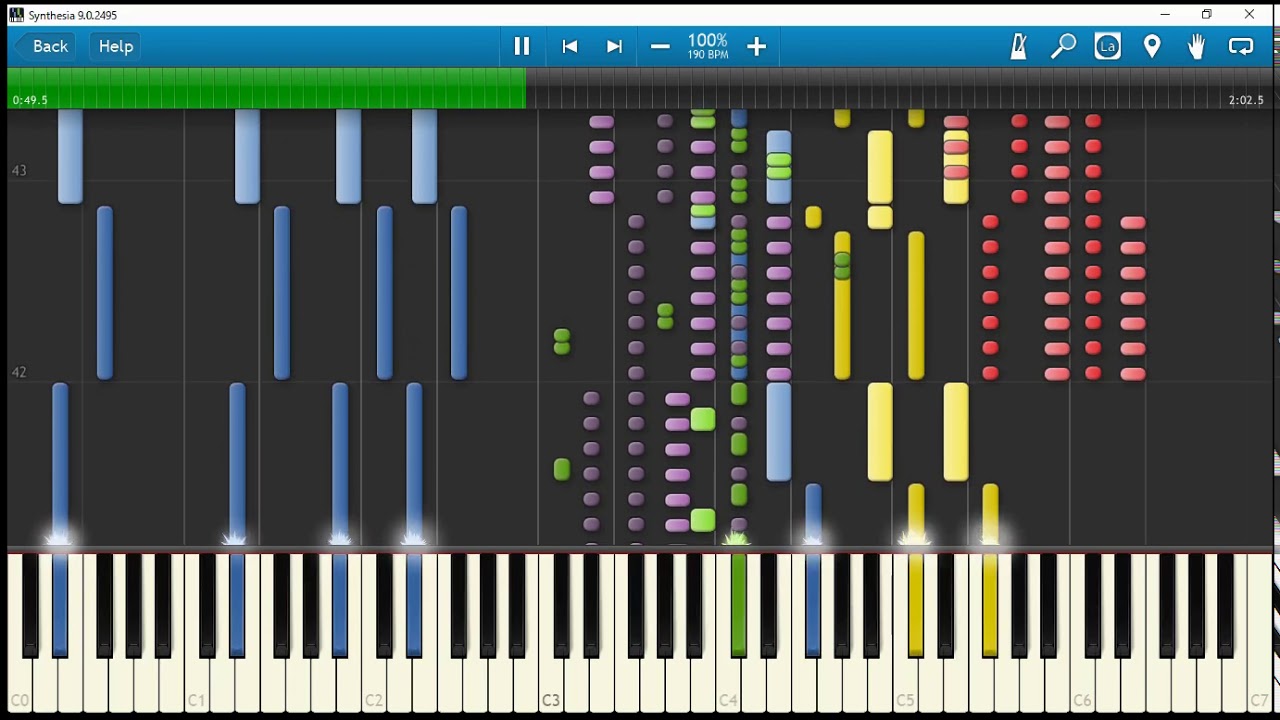Pause playback with the pause button
1280x720 pixels.
point(522,46)
